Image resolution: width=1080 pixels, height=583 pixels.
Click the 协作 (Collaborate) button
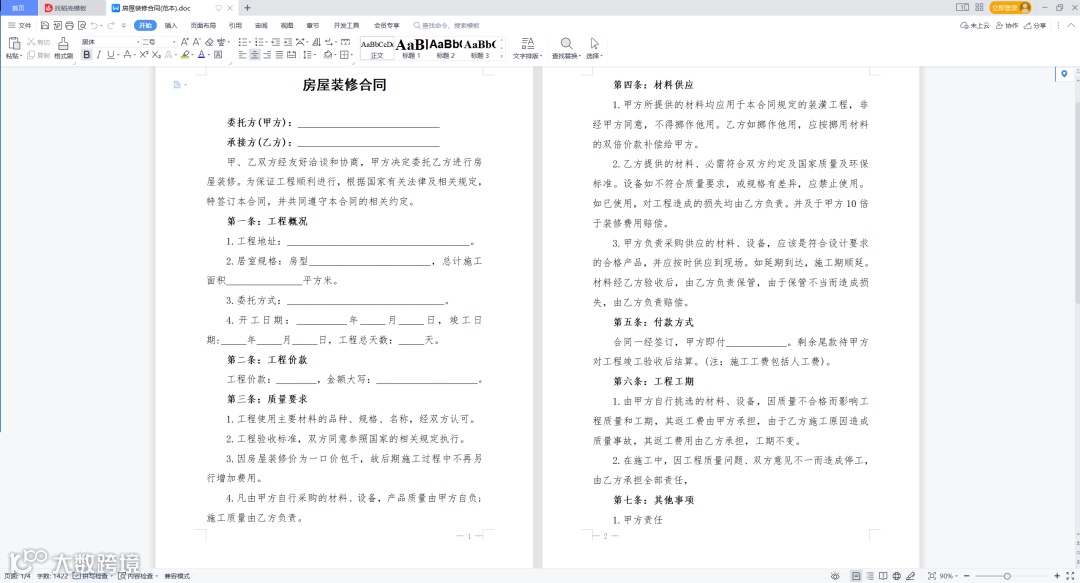1007,25
